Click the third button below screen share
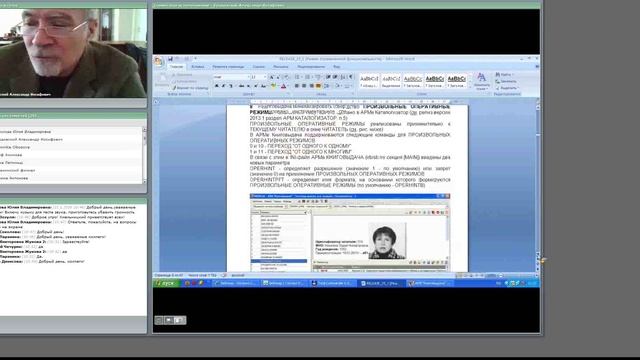This screenshot has width=640, height=360. pos(180,320)
